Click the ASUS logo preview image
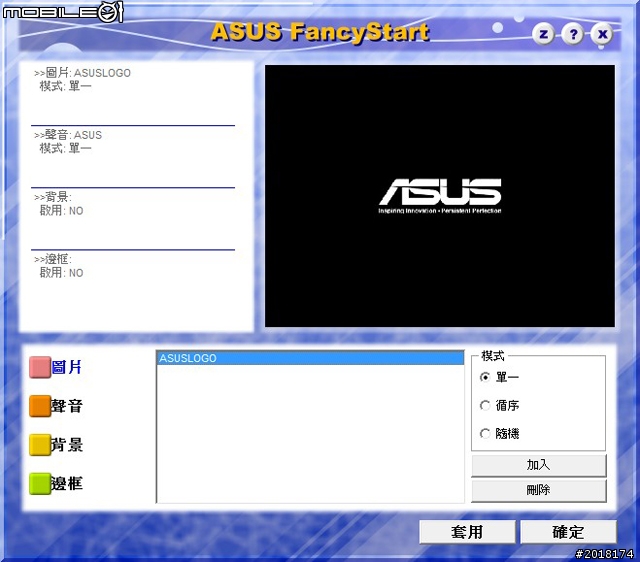The image size is (640, 562). click(440, 196)
